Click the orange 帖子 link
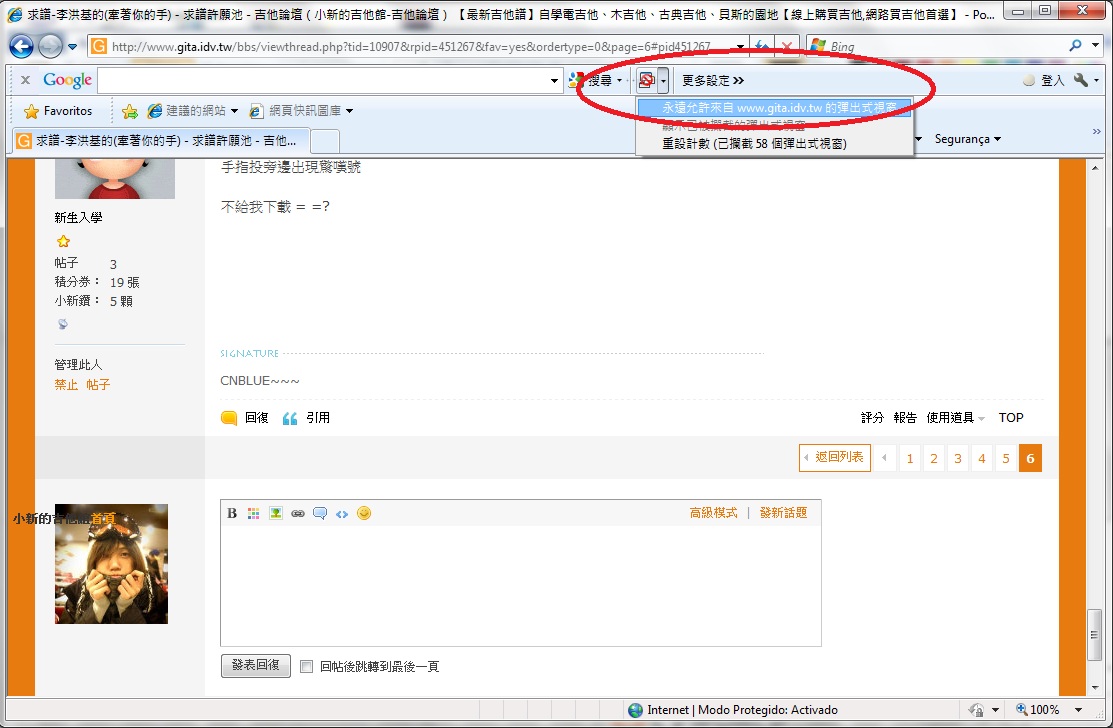This screenshot has height=728, width=1113. (98, 385)
